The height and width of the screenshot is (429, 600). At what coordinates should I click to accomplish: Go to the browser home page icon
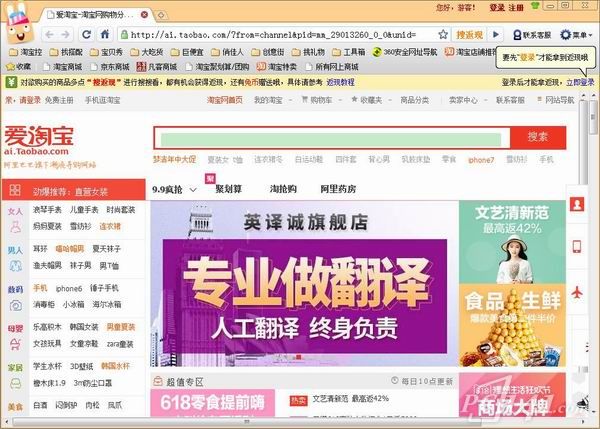click(x=104, y=34)
